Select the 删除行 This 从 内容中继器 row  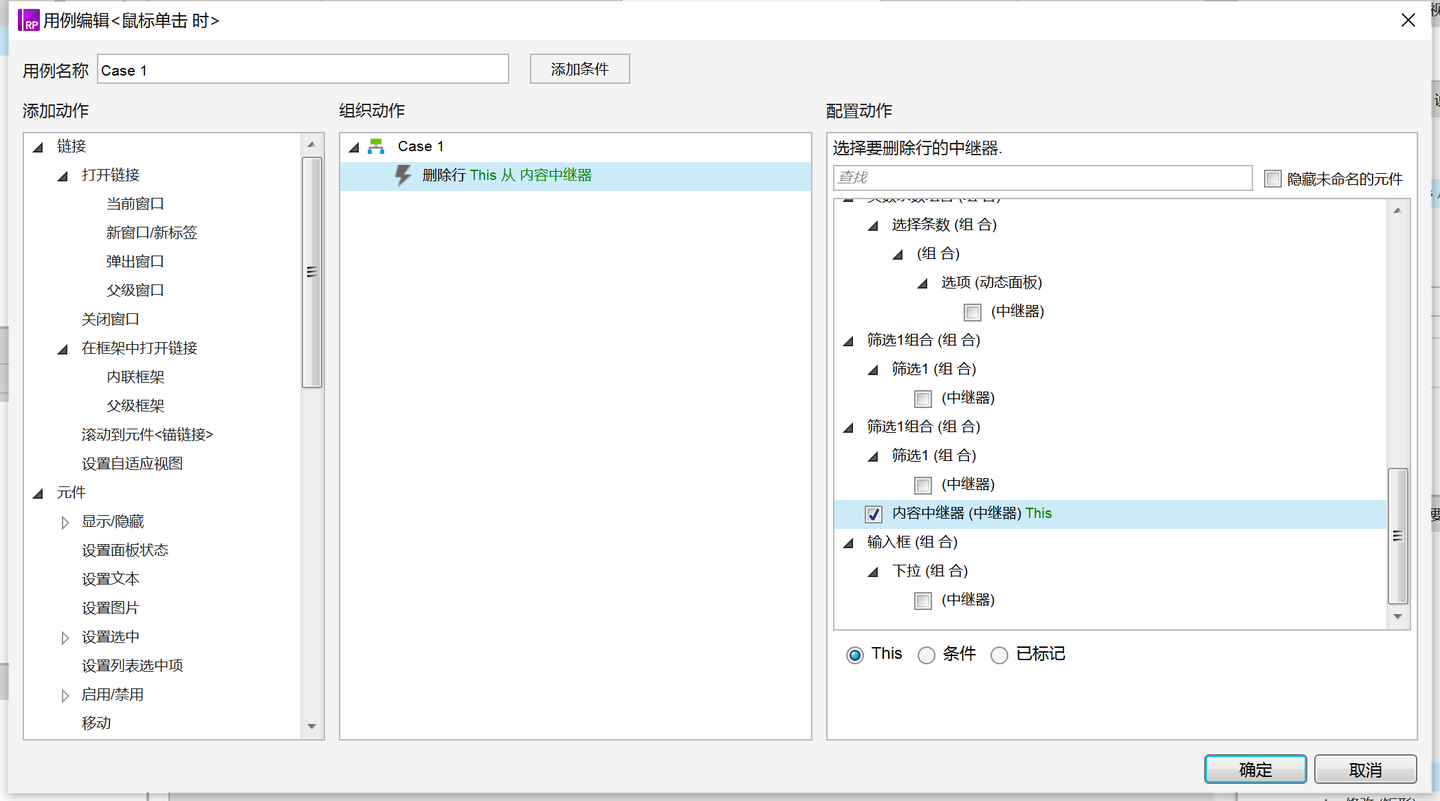[575, 176]
